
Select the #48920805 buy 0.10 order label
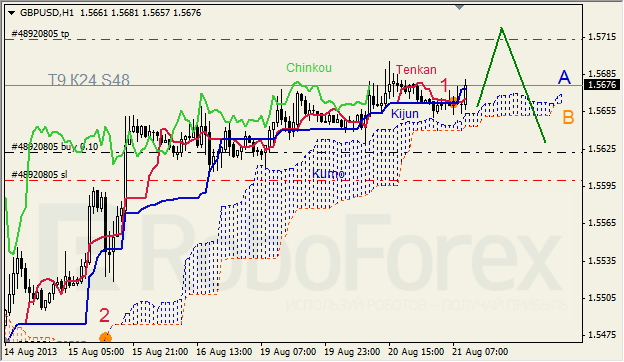[x=55, y=147]
